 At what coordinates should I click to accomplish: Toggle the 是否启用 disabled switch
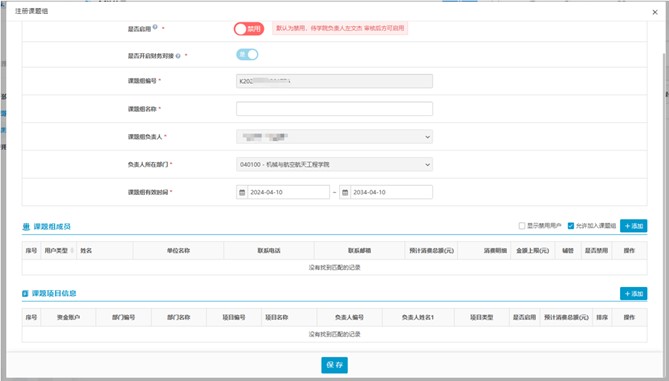[x=249, y=29]
